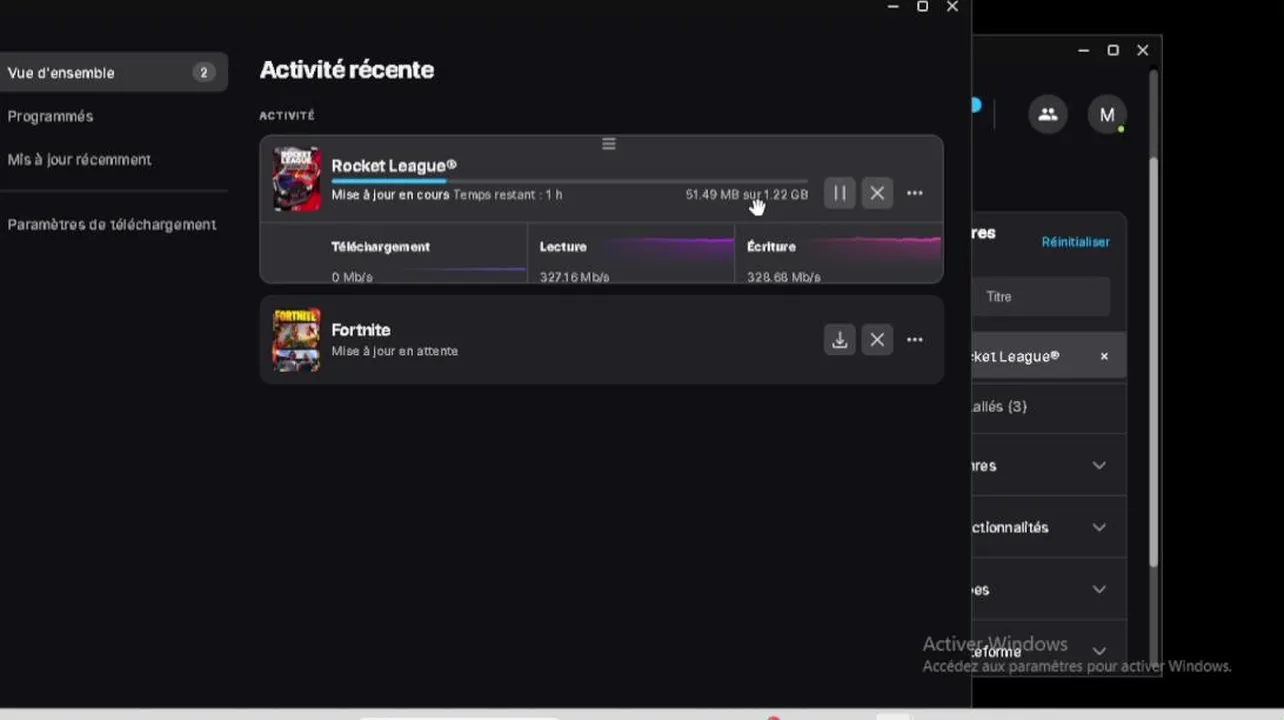Click the Rocket League® filter tag
The width and height of the screenshot is (1284, 720).
tap(1049, 357)
